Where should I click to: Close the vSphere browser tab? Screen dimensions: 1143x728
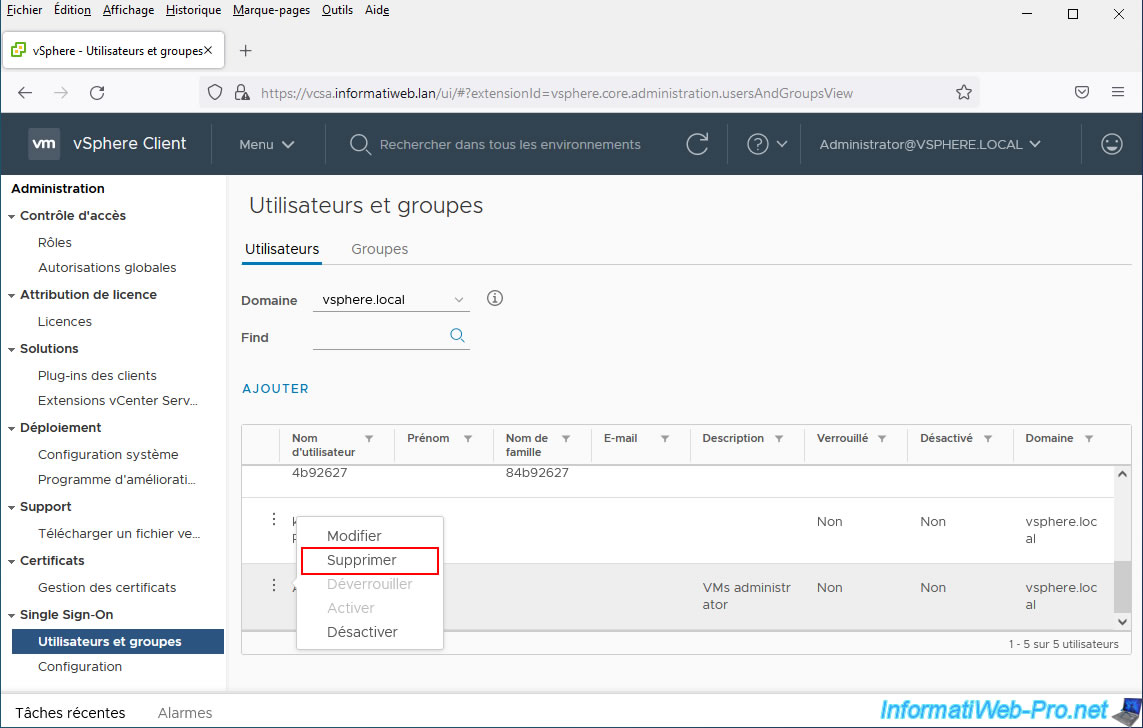208,50
